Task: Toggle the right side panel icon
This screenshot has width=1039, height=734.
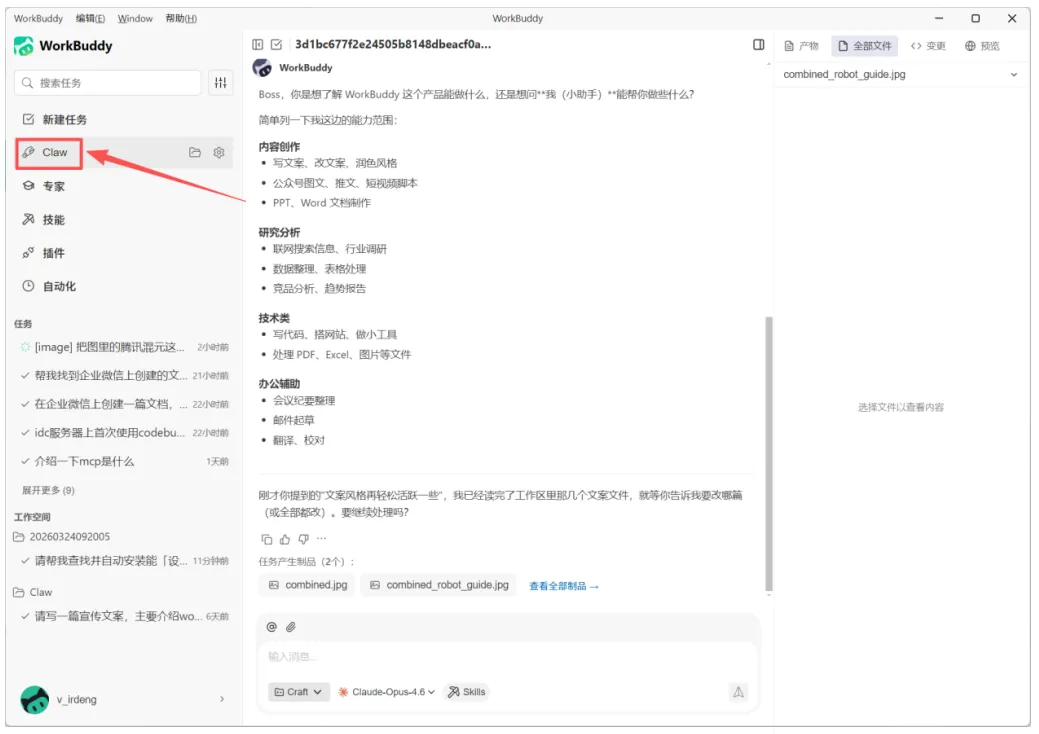Action: [x=759, y=44]
